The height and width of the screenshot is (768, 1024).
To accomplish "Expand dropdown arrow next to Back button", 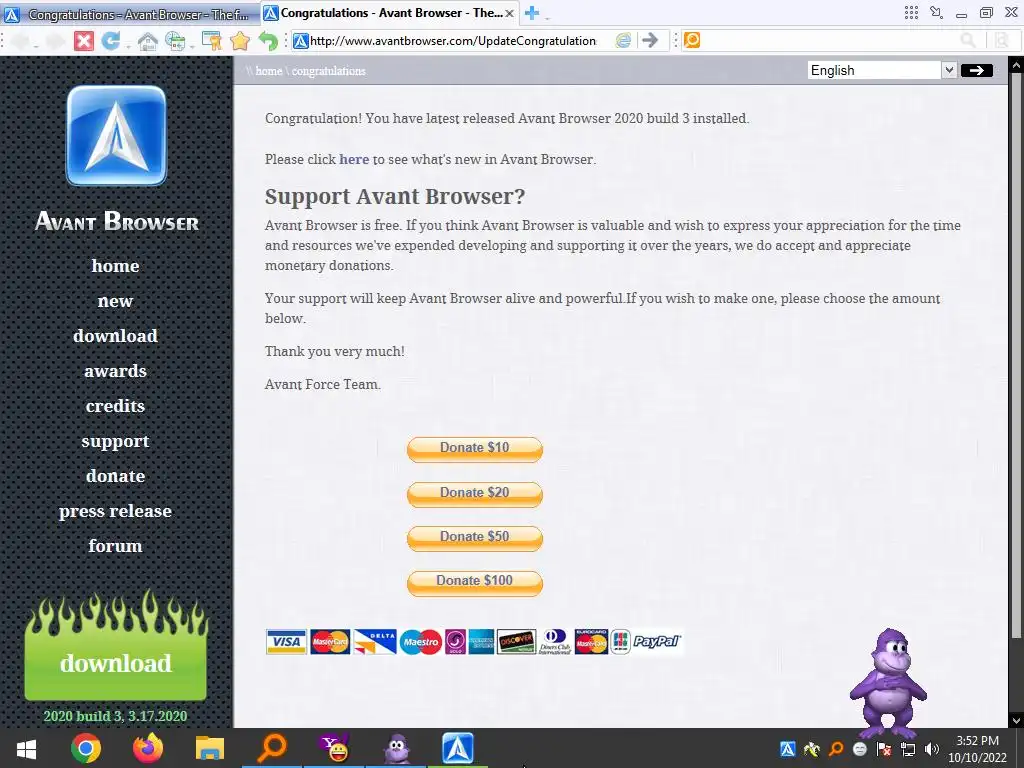I will [35, 46].
